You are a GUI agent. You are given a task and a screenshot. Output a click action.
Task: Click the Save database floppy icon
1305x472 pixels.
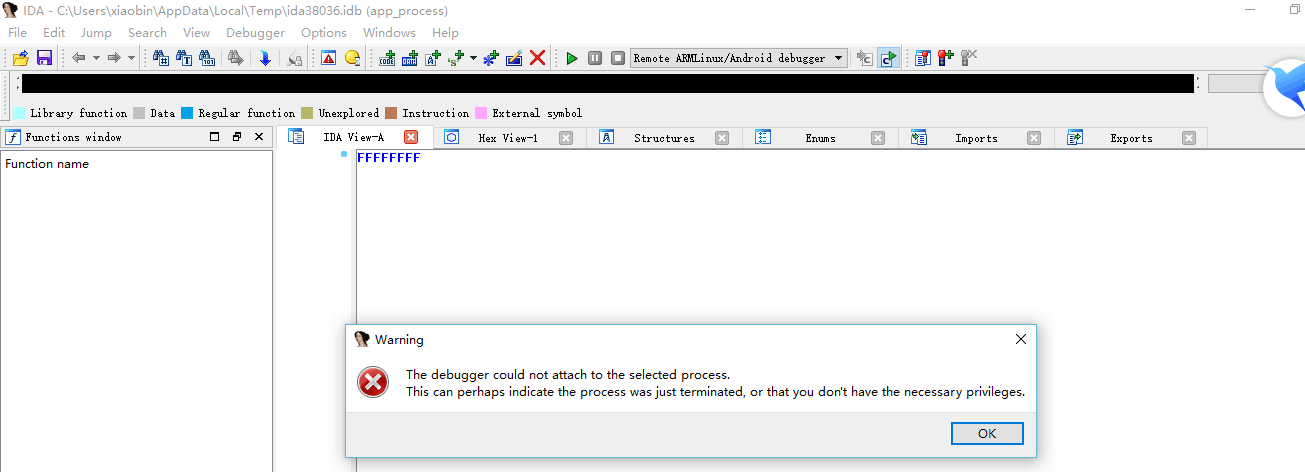(x=44, y=58)
